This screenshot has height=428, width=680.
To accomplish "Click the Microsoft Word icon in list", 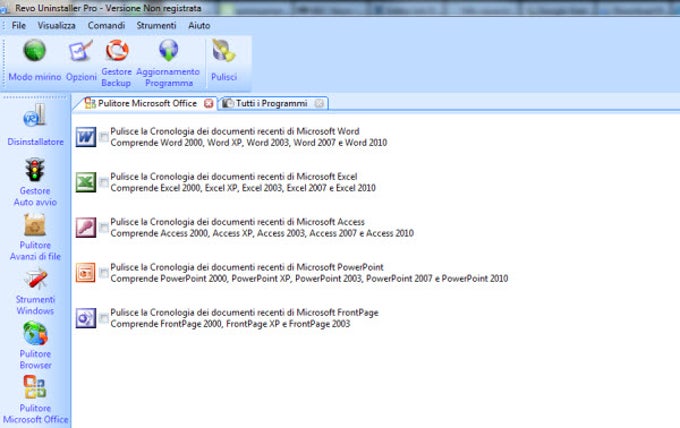I will pyautogui.click(x=86, y=137).
